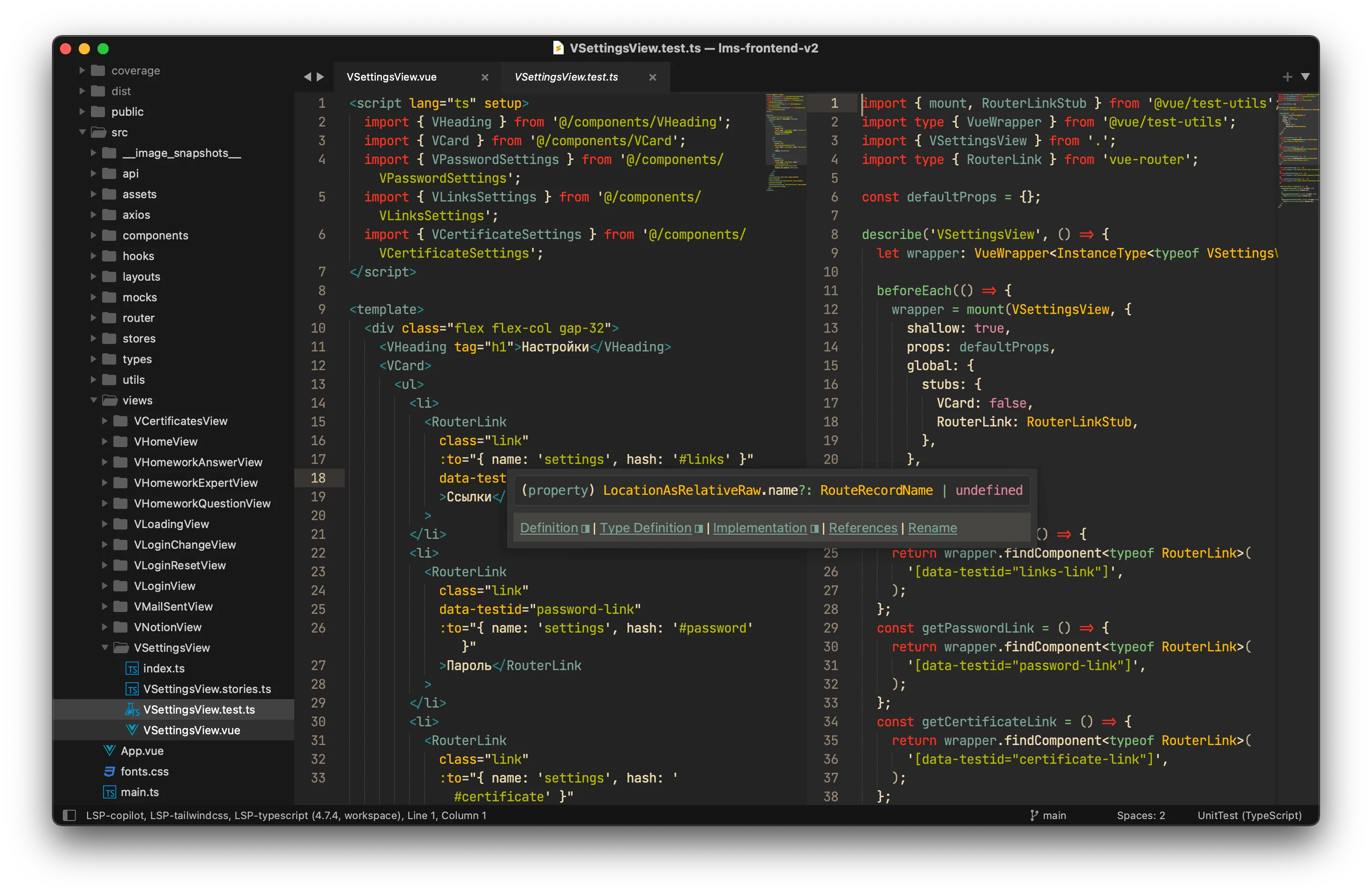The width and height of the screenshot is (1372, 895).
Task: Click the flask test icon on VSettingsView.test.ts
Action: point(132,709)
